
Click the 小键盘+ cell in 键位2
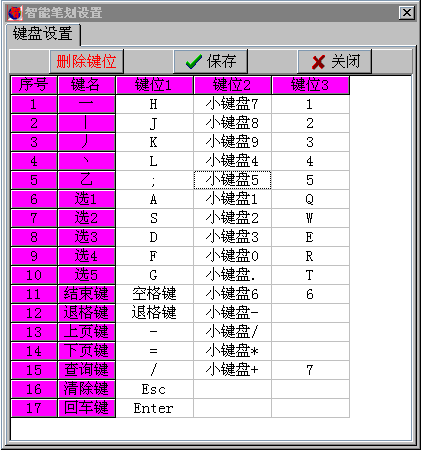(232, 370)
